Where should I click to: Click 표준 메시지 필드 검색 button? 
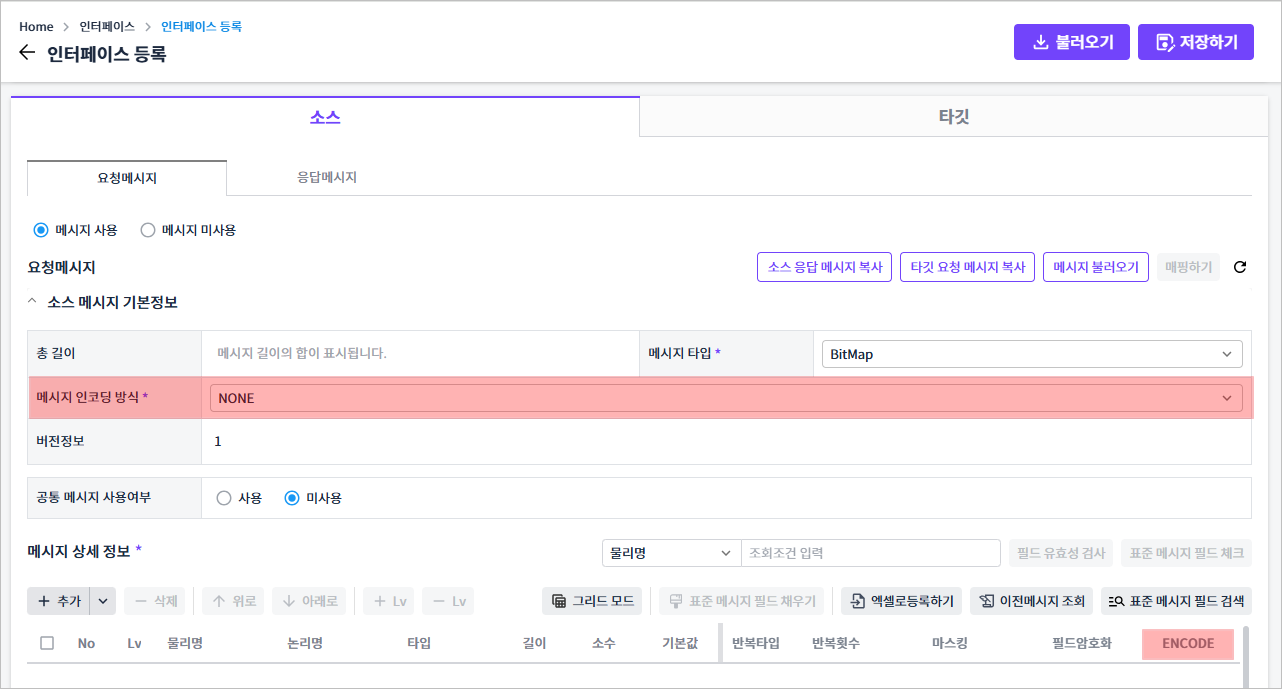click(1177, 601)
